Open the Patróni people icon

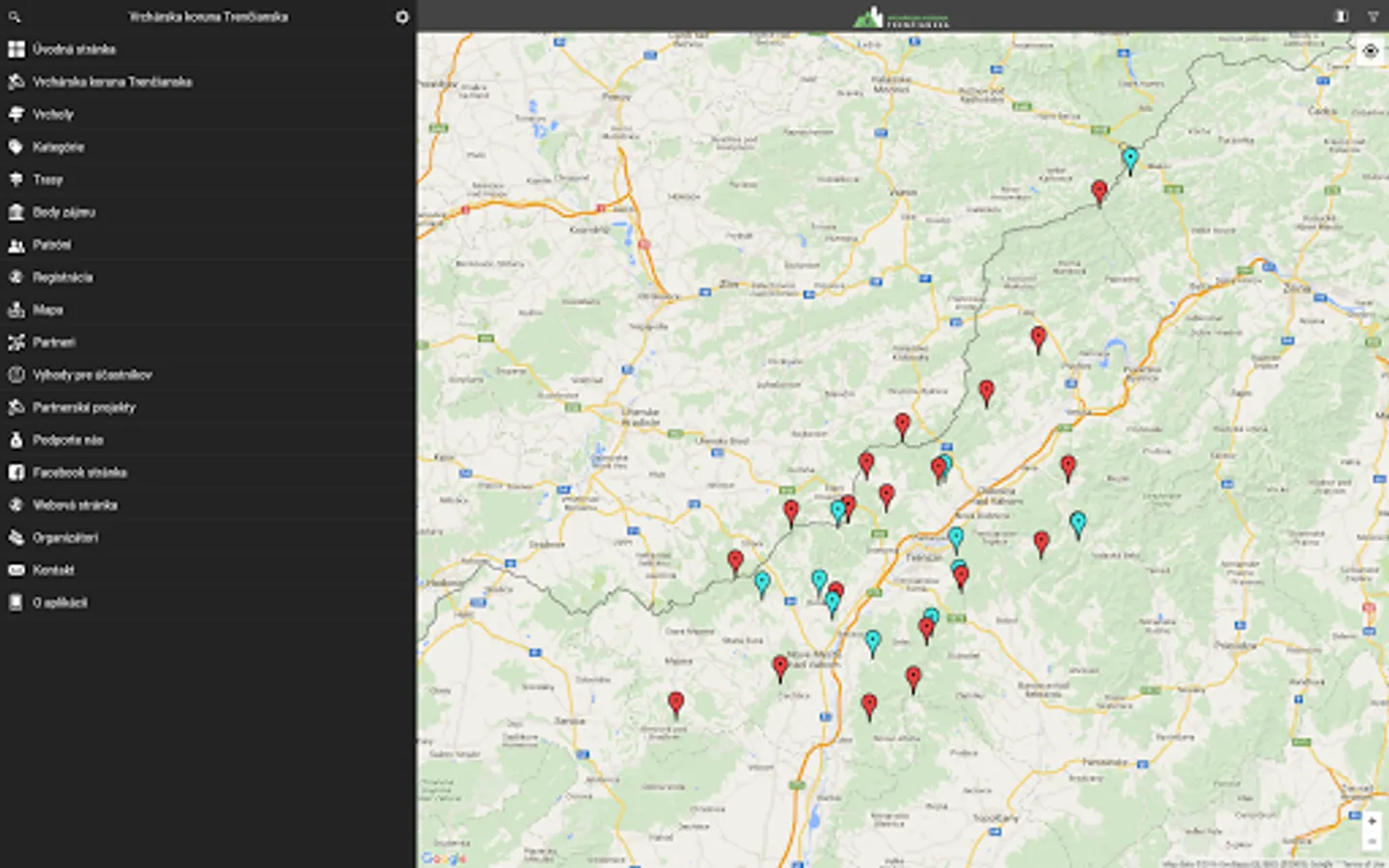pos(15,245)
